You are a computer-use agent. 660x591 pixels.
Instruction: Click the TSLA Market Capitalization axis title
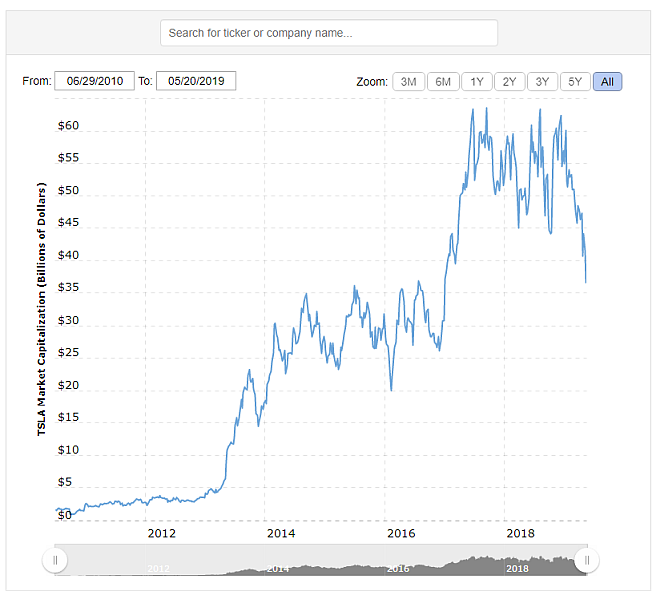coord(42,310)
